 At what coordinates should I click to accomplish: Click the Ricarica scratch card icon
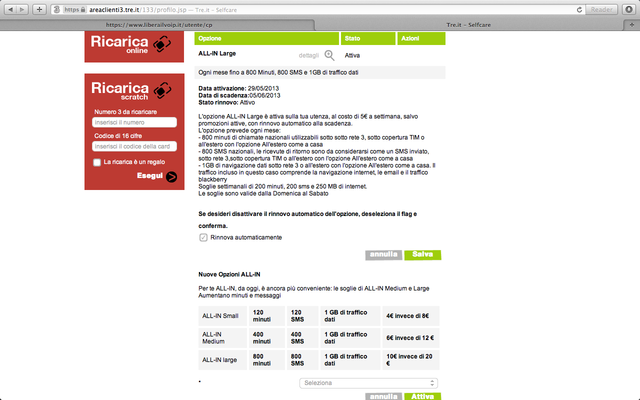[x=162, y=90]
